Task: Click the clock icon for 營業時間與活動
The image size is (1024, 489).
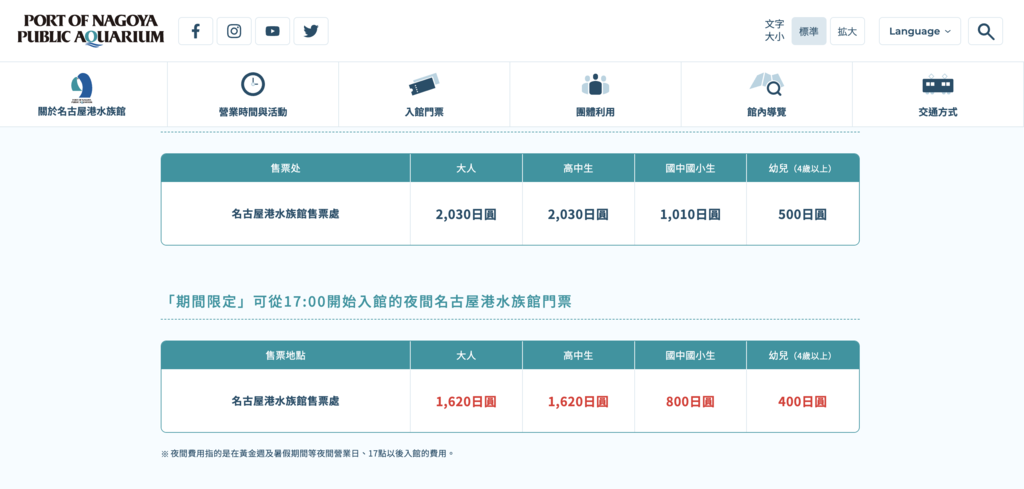Action: (x=253, y=84)
